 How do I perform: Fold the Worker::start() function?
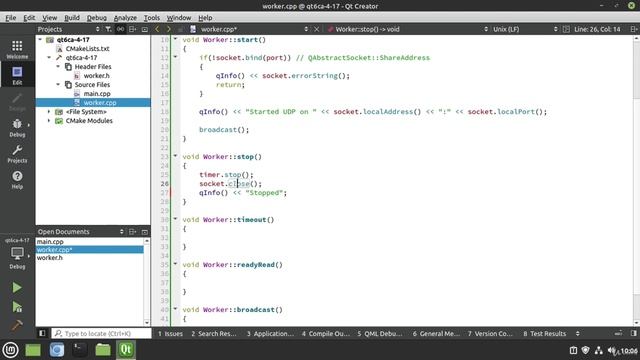click(x=176, y=39)
